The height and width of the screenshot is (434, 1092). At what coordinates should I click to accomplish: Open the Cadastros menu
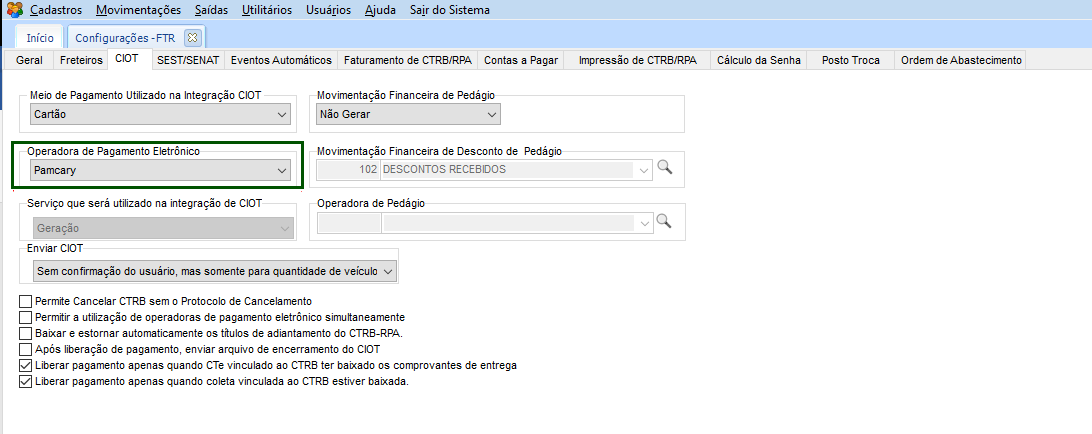pos(56,10)
